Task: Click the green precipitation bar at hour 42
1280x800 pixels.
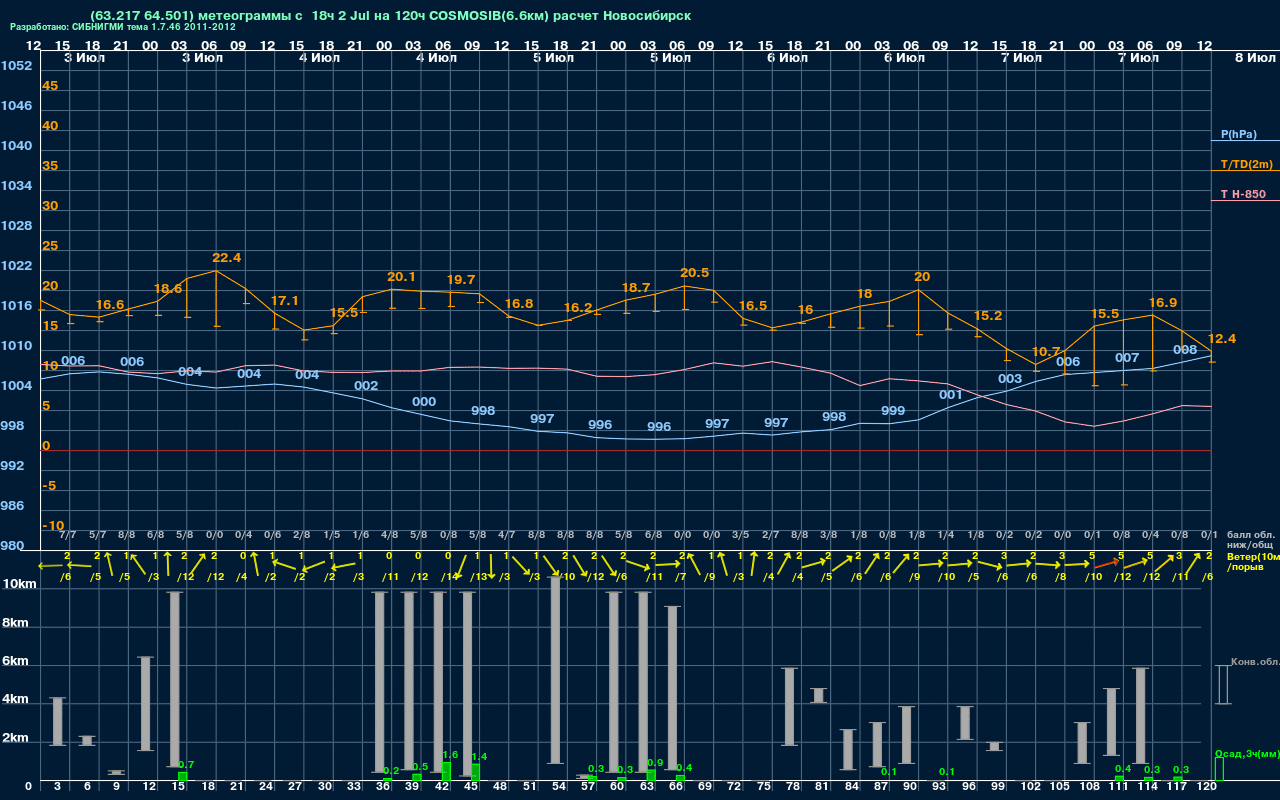Action: pos(446,771)
